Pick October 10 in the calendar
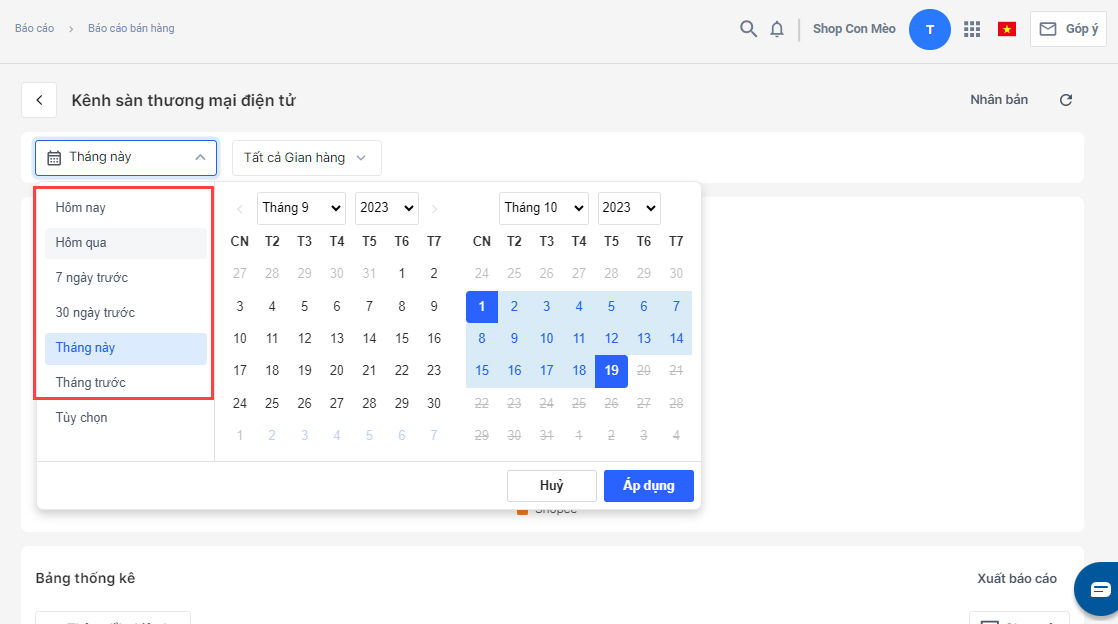 click(547, 338)
